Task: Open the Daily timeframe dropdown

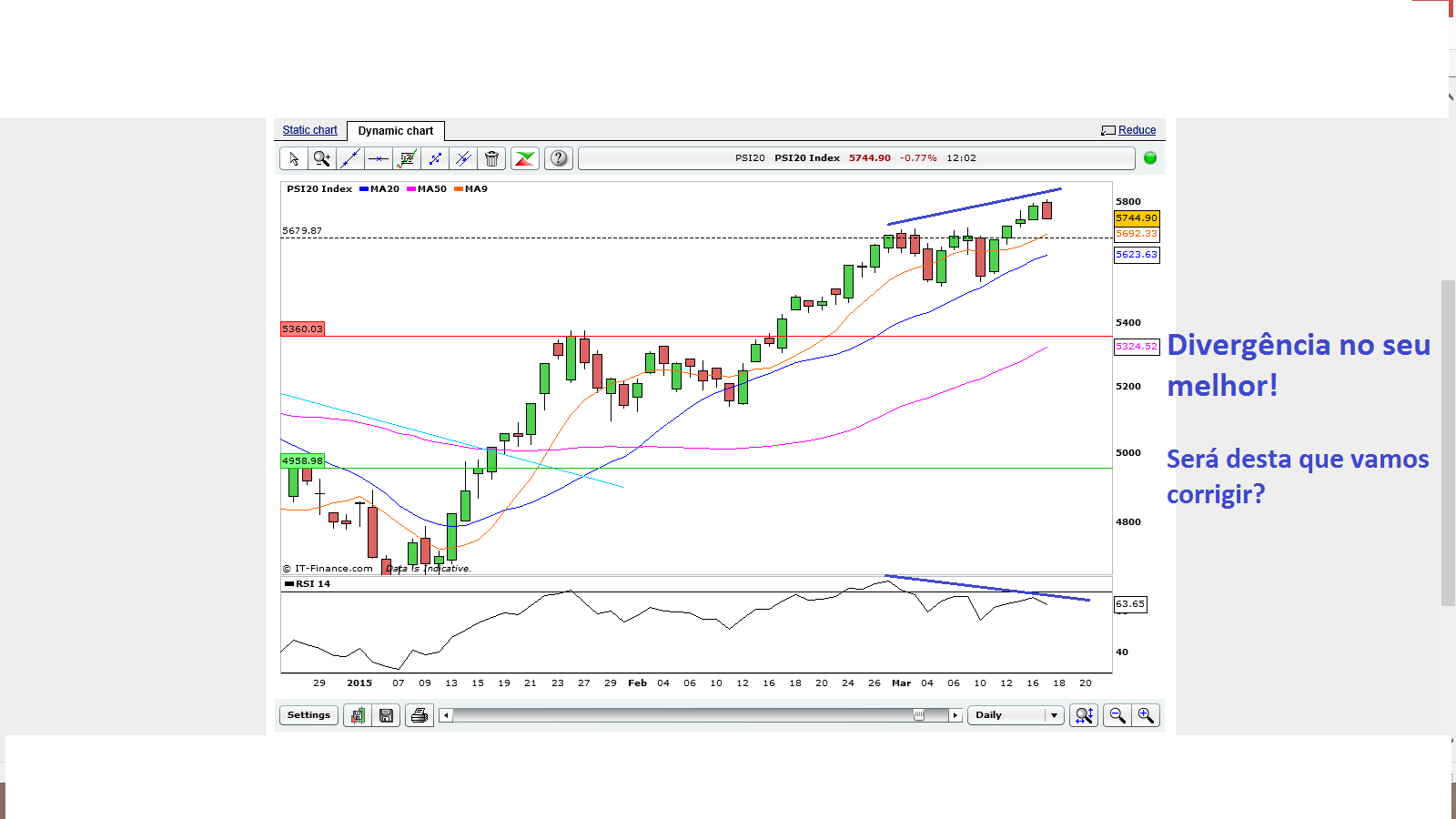Action: pyautogui.click(x=1016, y=715)
